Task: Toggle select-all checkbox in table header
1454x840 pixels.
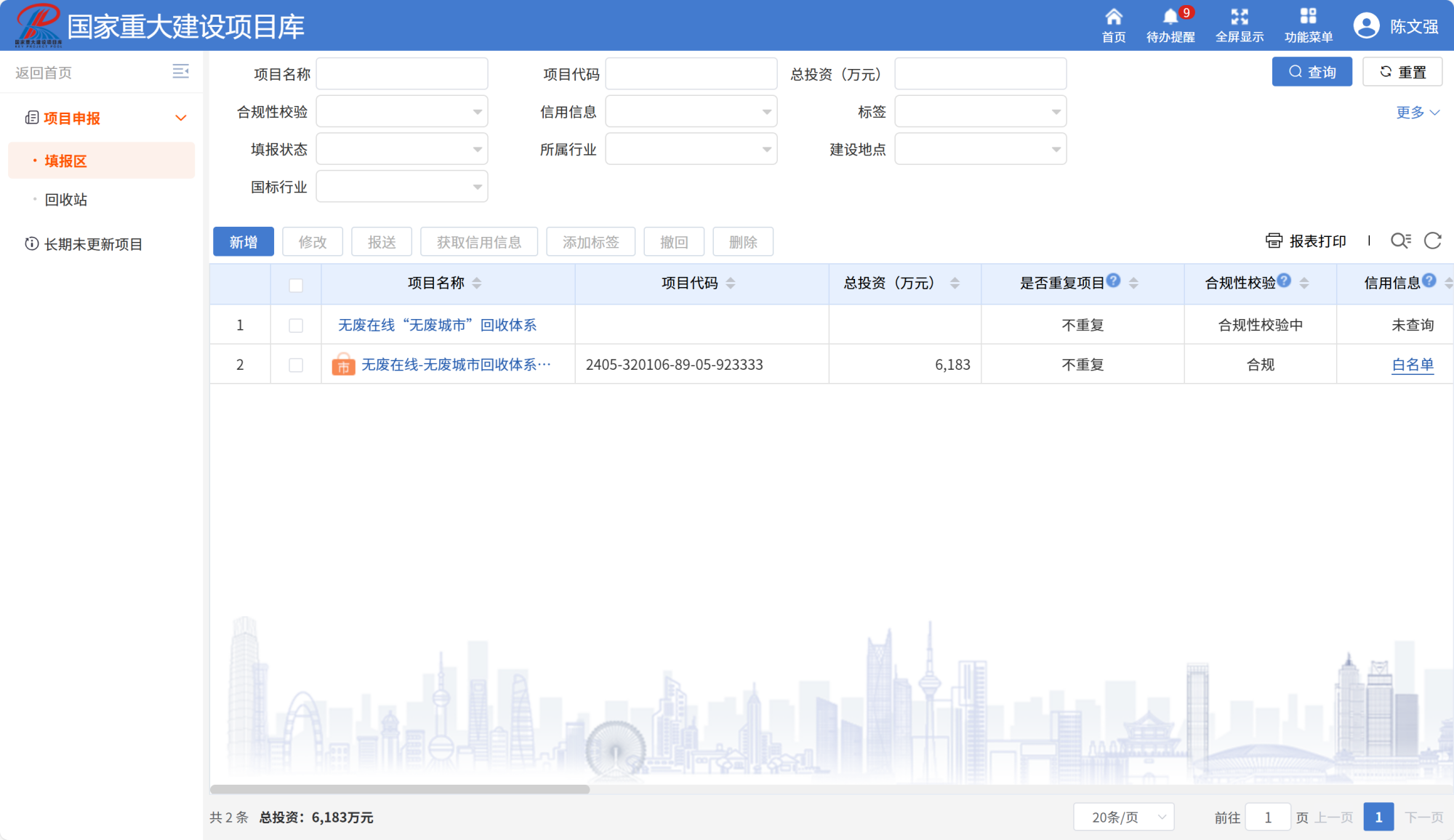Action: (296, 285)
